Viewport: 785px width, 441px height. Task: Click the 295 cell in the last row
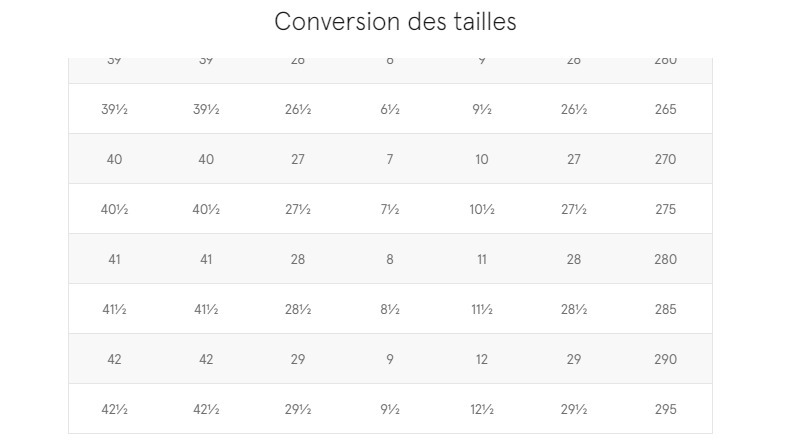[x=665, y=409]
